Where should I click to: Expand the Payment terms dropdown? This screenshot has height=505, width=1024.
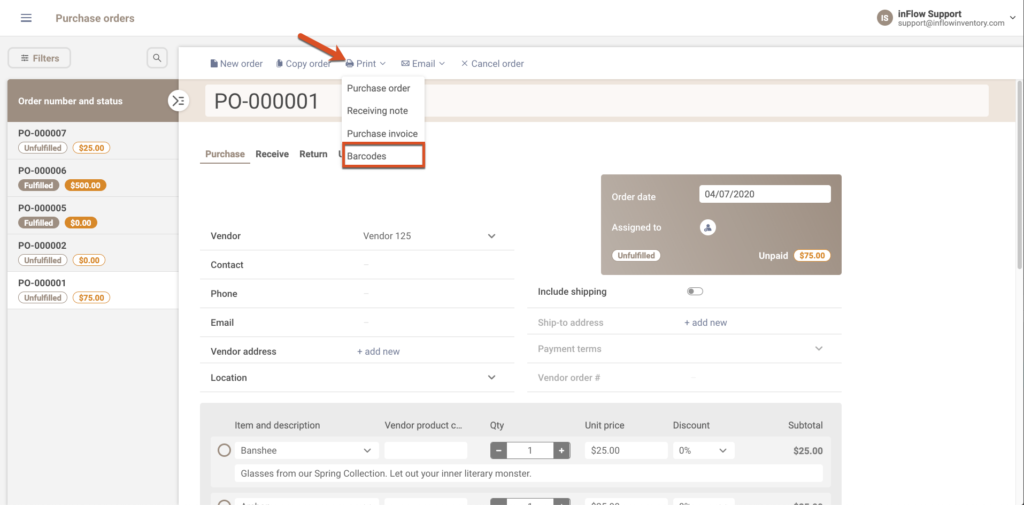tap(819, 349)
